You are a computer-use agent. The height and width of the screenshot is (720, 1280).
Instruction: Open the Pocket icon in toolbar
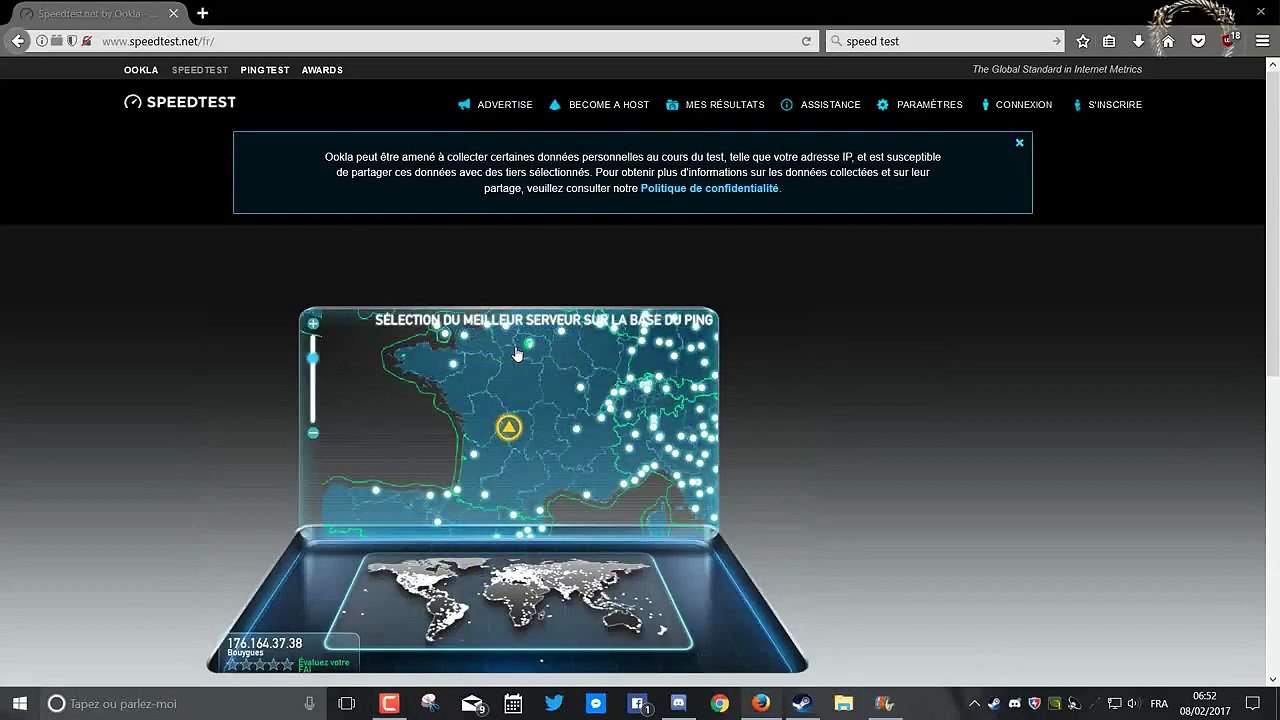(1198, 41)
